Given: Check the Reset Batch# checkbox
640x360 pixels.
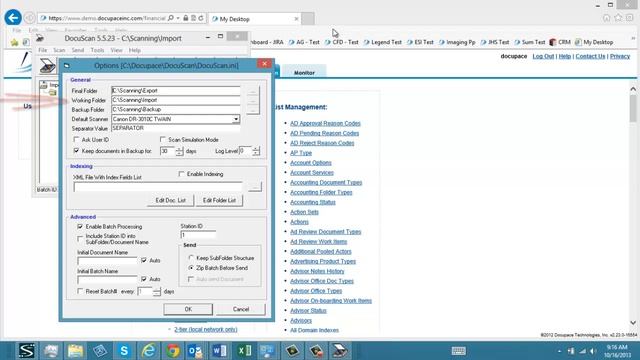Looking at the screenshot, I should click(x=80, y=291).
